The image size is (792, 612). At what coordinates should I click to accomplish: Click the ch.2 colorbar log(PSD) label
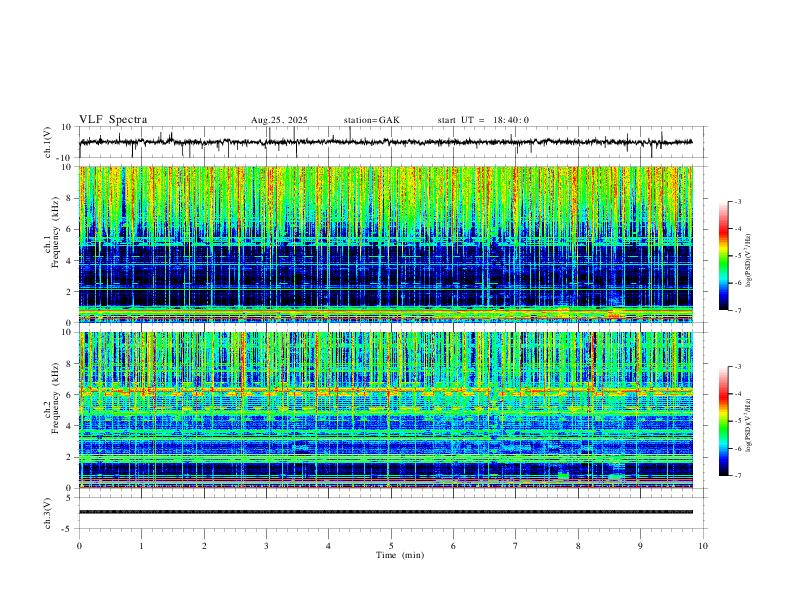[x=748, y=425]
